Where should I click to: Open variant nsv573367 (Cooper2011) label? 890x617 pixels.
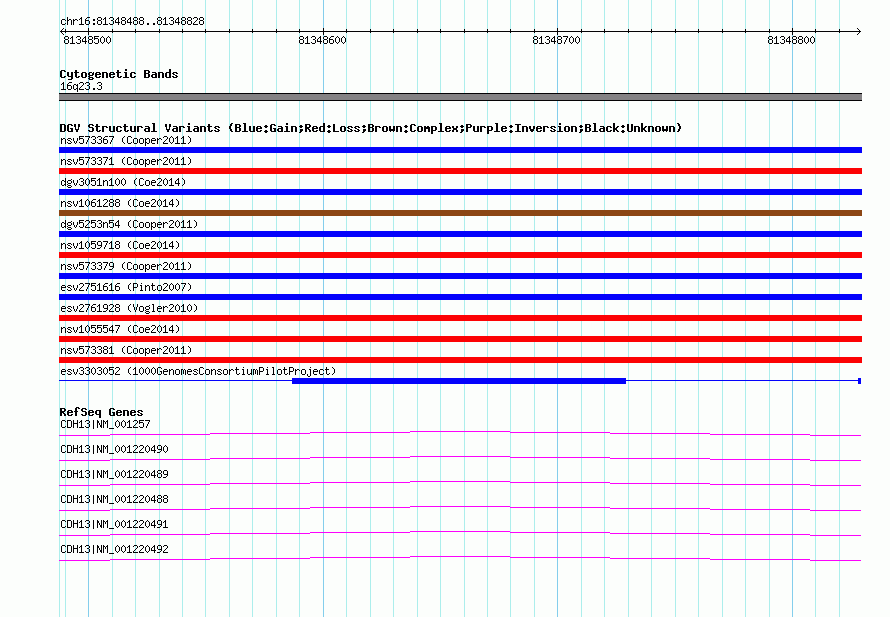pos(126,140)
